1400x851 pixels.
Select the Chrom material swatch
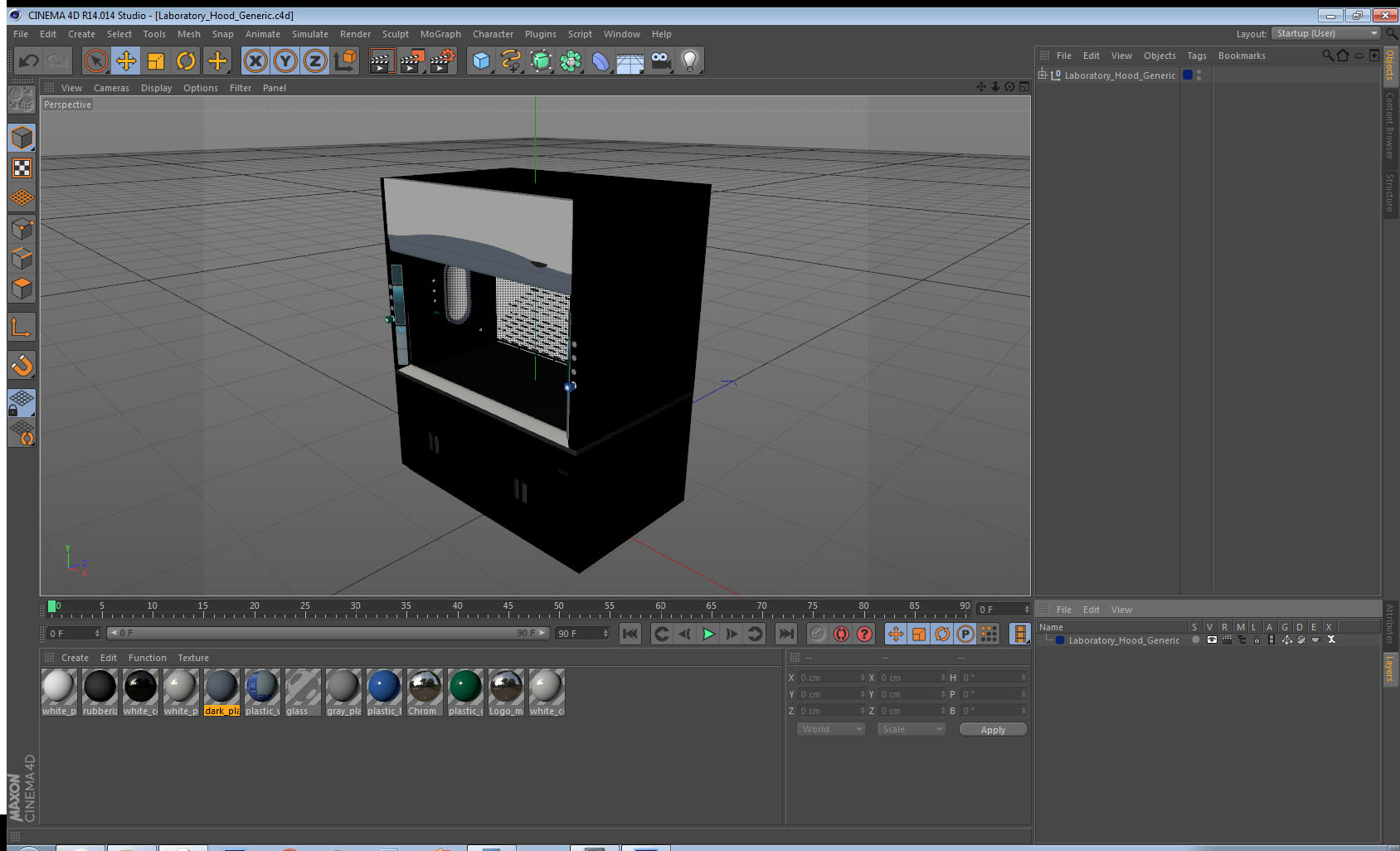[x=425, y=692]
